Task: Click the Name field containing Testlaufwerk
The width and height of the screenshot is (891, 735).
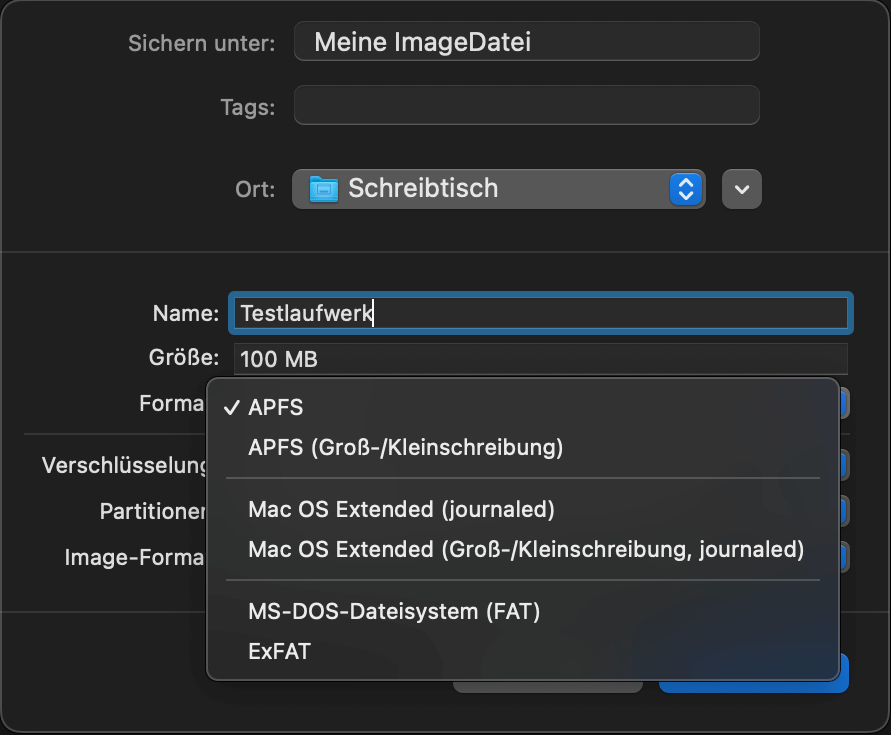Action: pos(540,313)
